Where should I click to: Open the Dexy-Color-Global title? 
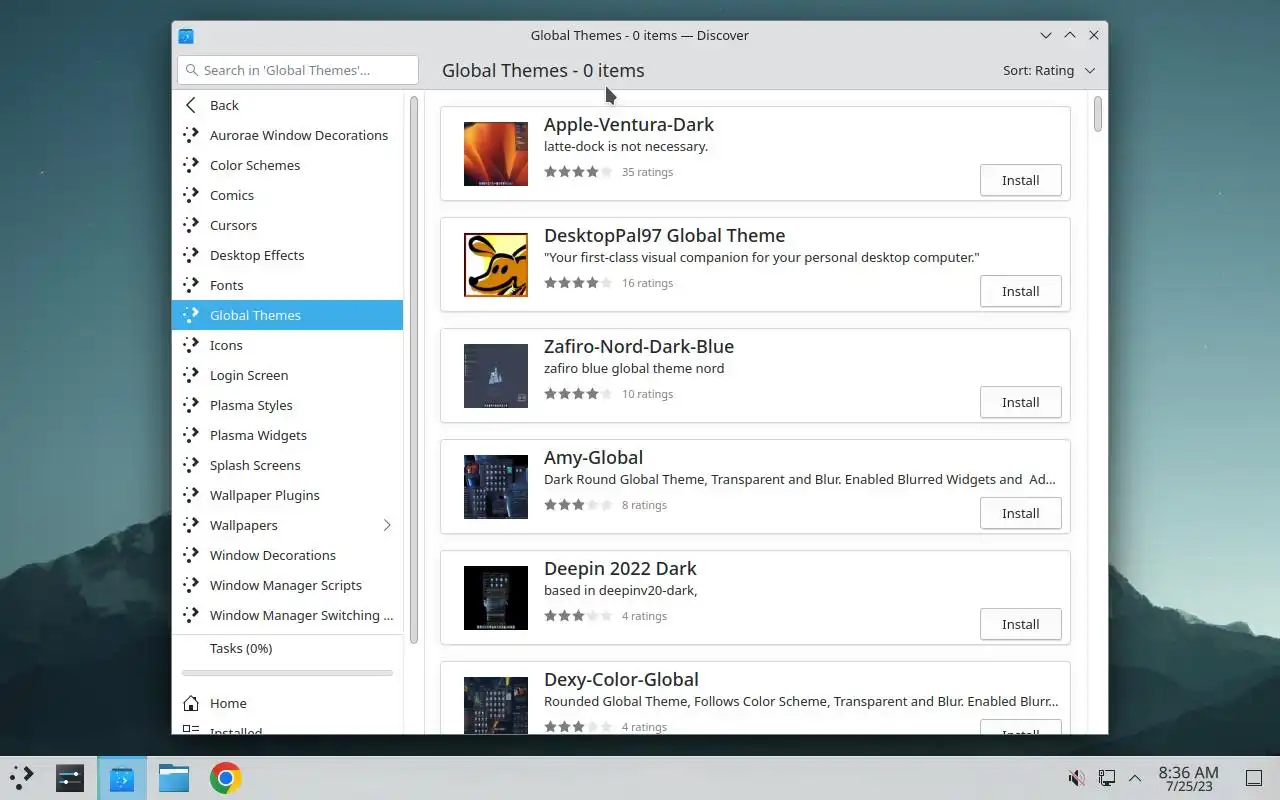621,679
